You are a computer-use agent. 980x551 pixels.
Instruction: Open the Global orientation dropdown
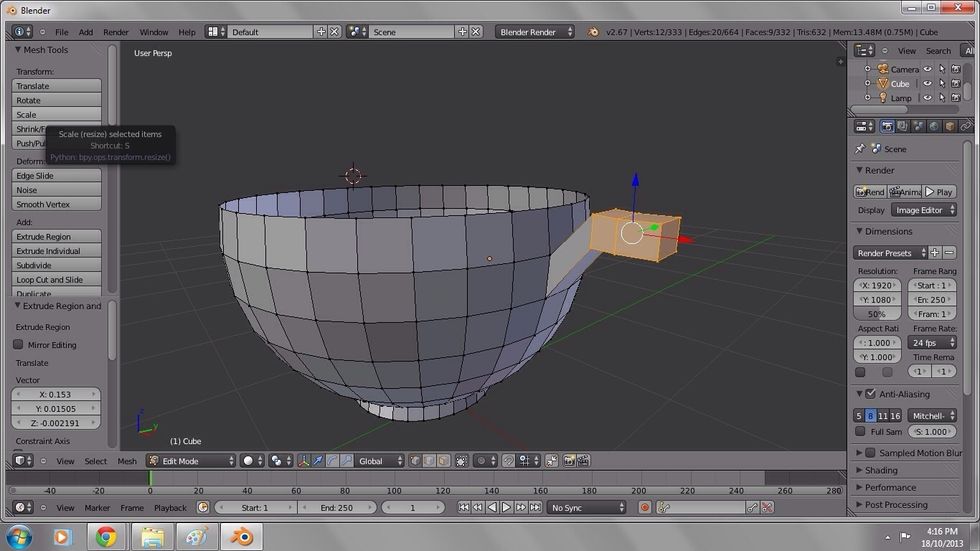click(379, 461)
